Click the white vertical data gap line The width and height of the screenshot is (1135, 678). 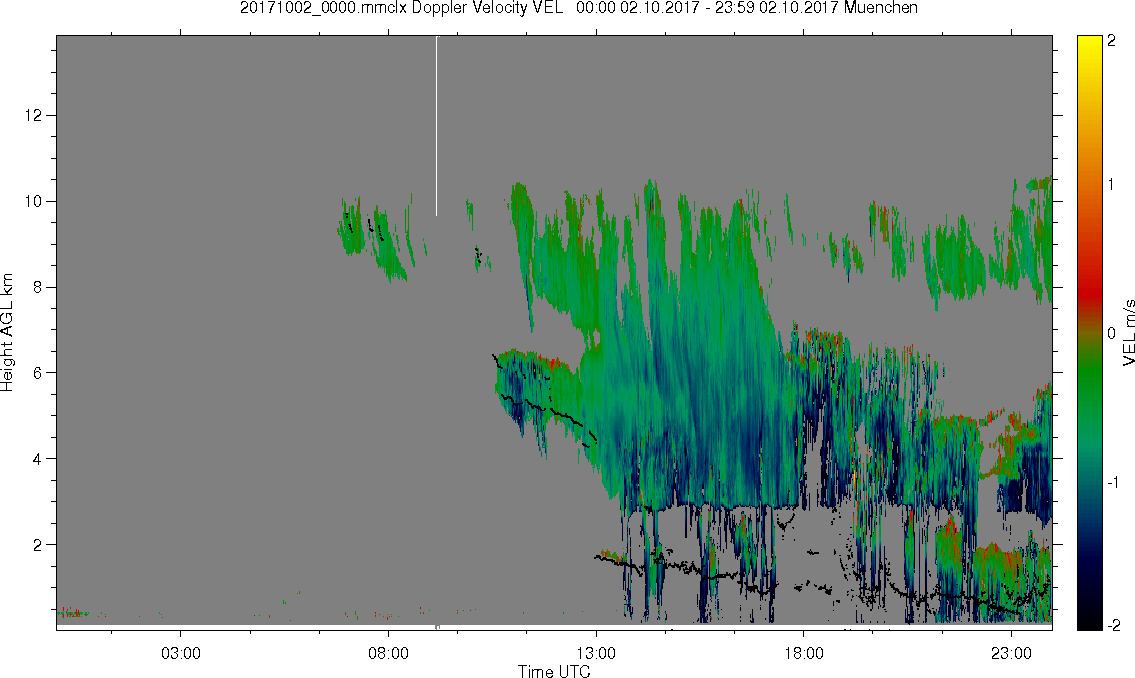[436, 126]
